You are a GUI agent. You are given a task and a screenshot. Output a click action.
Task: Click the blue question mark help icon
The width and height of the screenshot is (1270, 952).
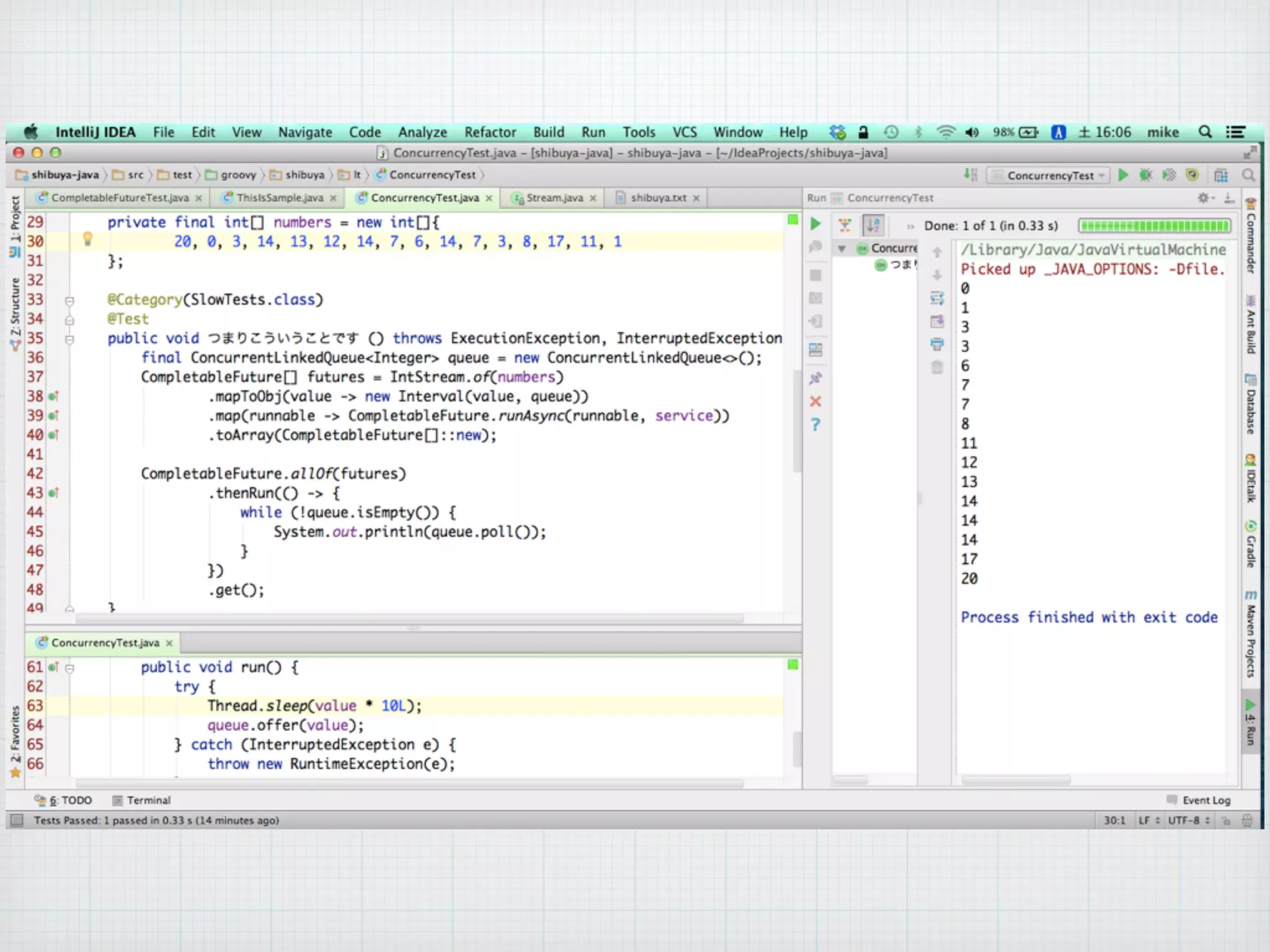[x=815, y=425]
